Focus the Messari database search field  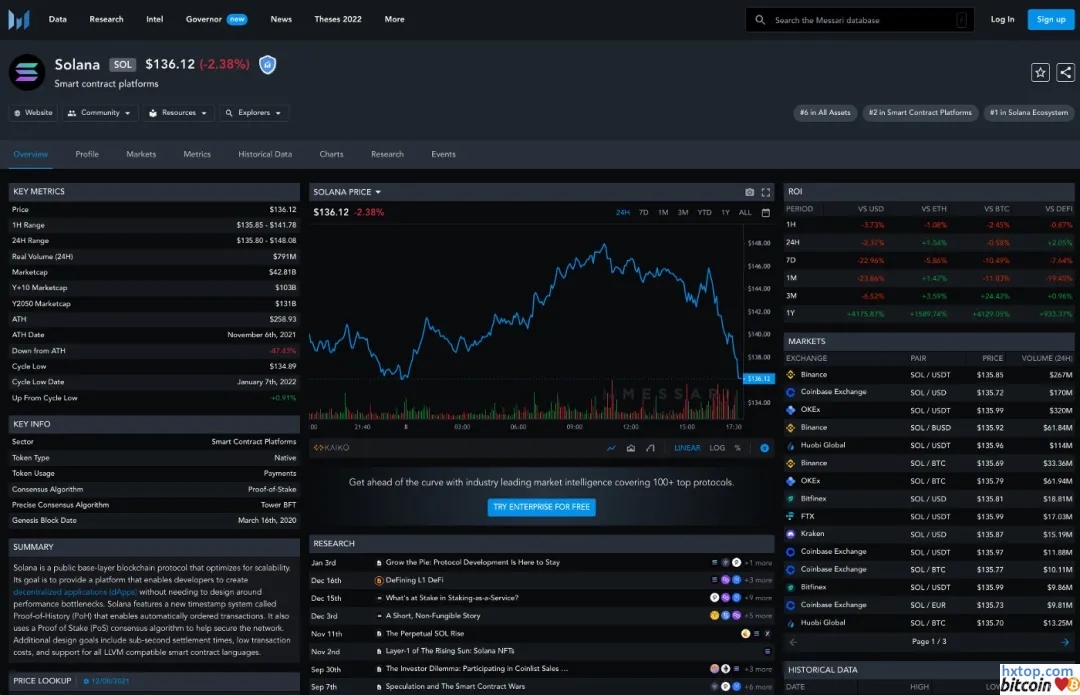[x=860, y=19]
